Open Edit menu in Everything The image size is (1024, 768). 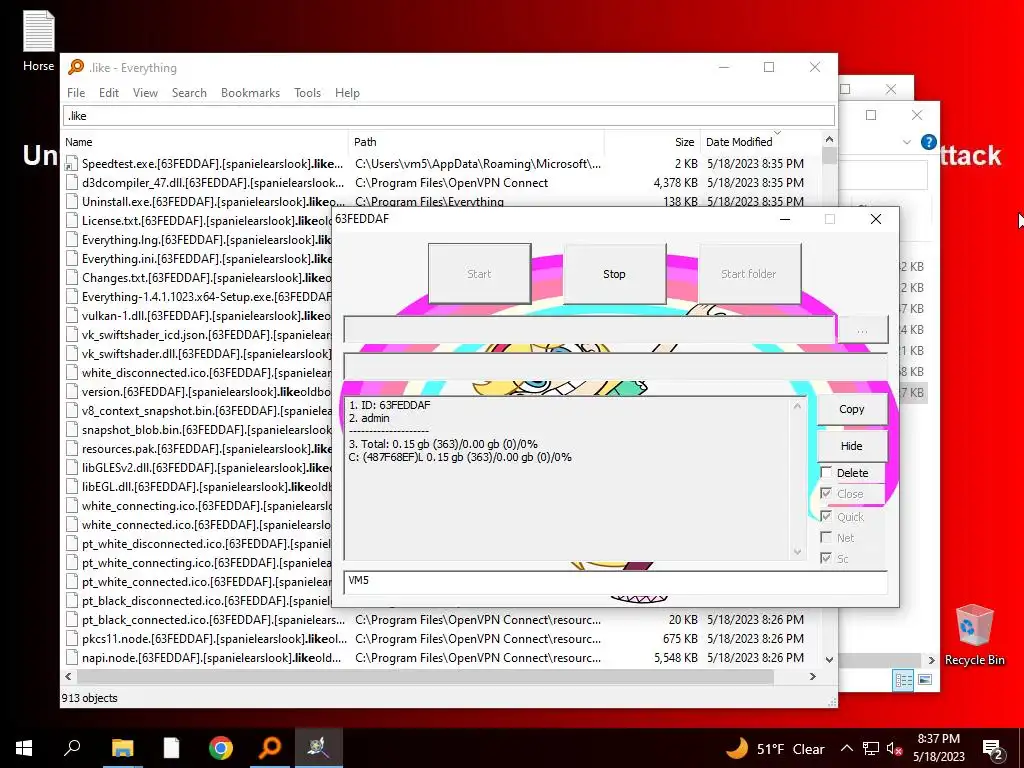tap(108, 93)
